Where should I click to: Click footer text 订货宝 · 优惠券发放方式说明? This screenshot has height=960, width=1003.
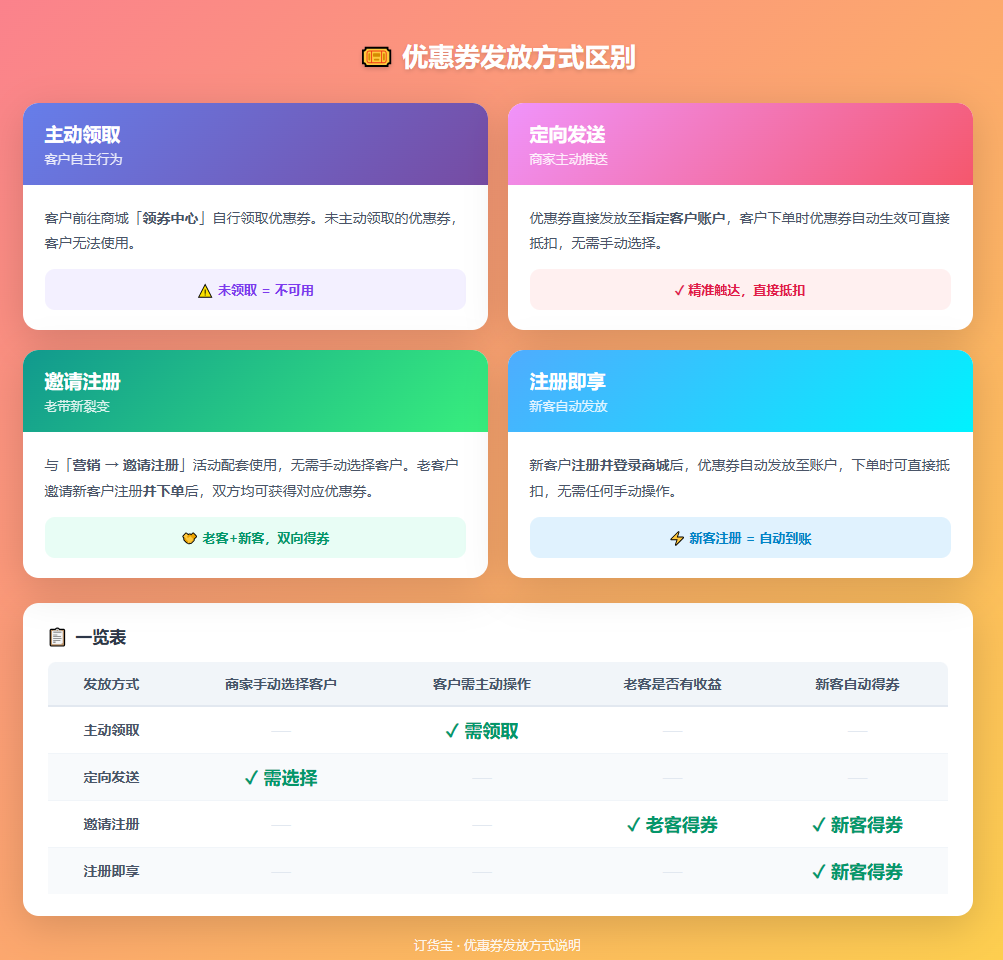coord(497,945)
